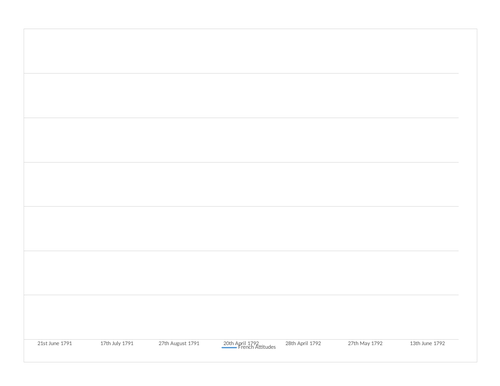Click the 17th July 1791 axis label
This screenshot has height=386, width=500.
pyautogui.click(x=117, y=343)
